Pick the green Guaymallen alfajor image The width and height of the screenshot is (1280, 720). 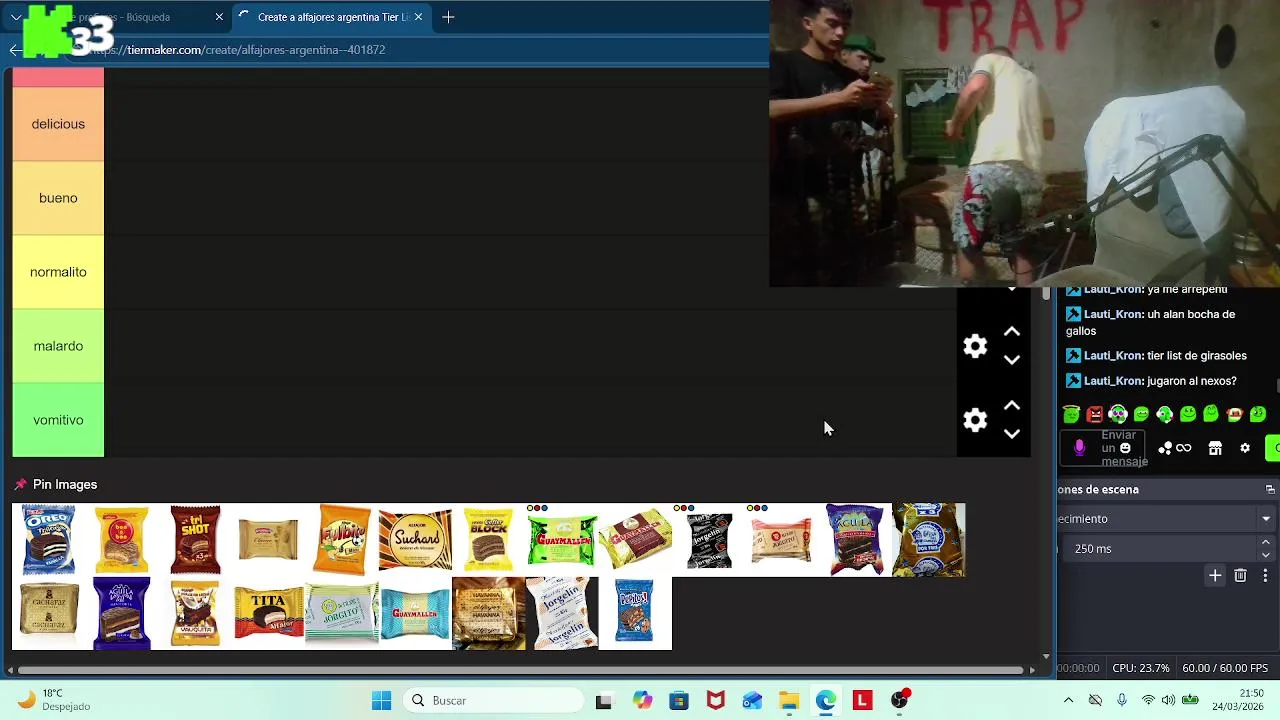tap(562, 540)
